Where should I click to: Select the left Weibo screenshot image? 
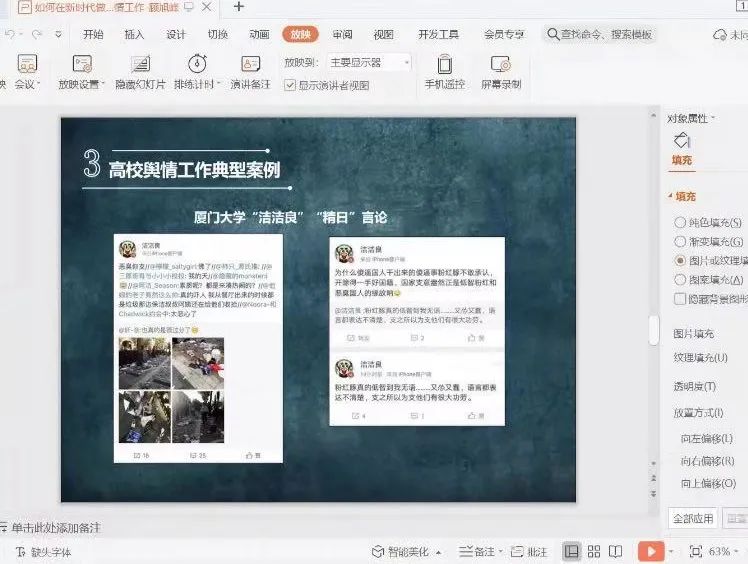tap(198, 348)
